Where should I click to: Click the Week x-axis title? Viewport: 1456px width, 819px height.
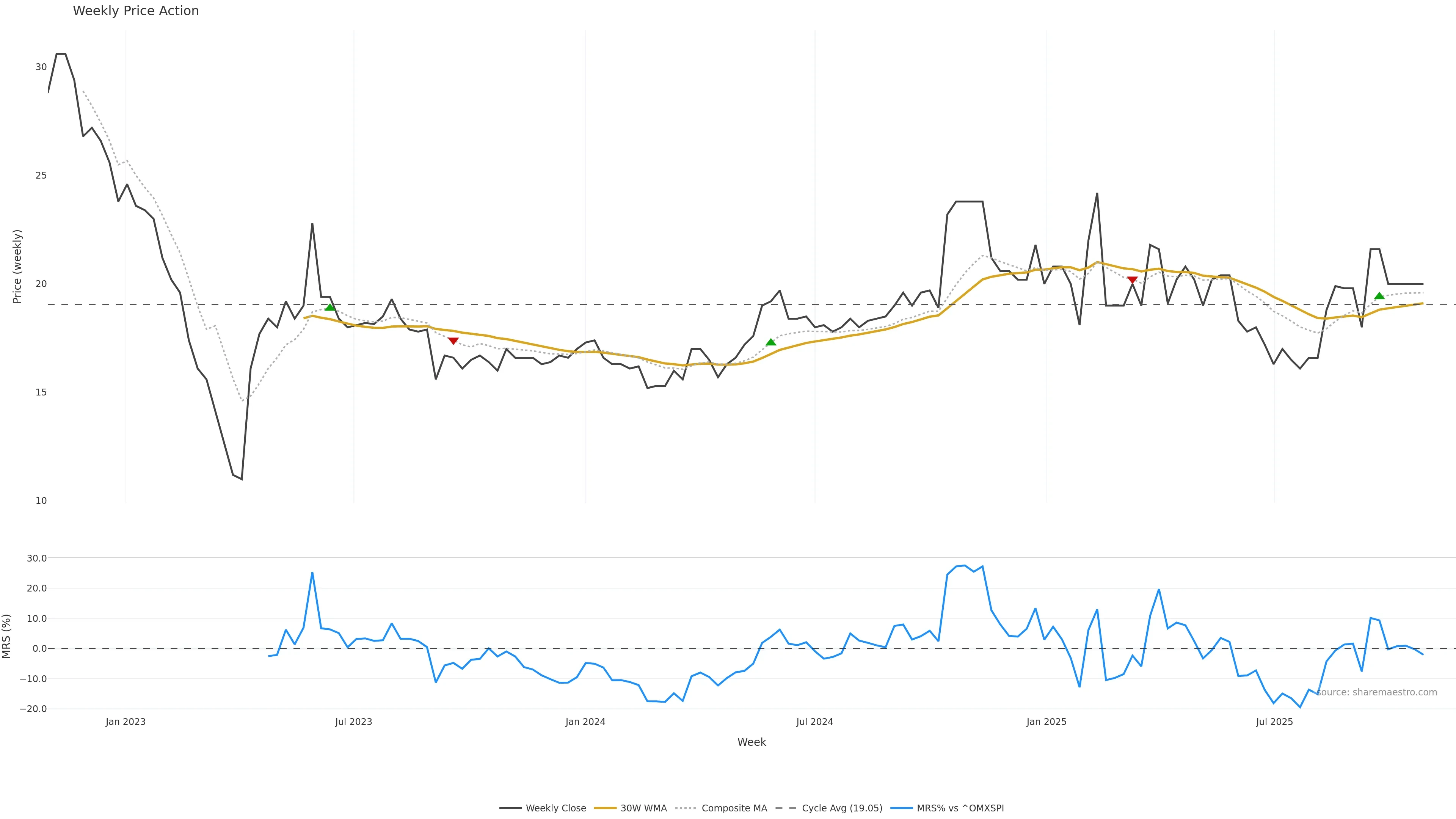(x=751, y=742)
